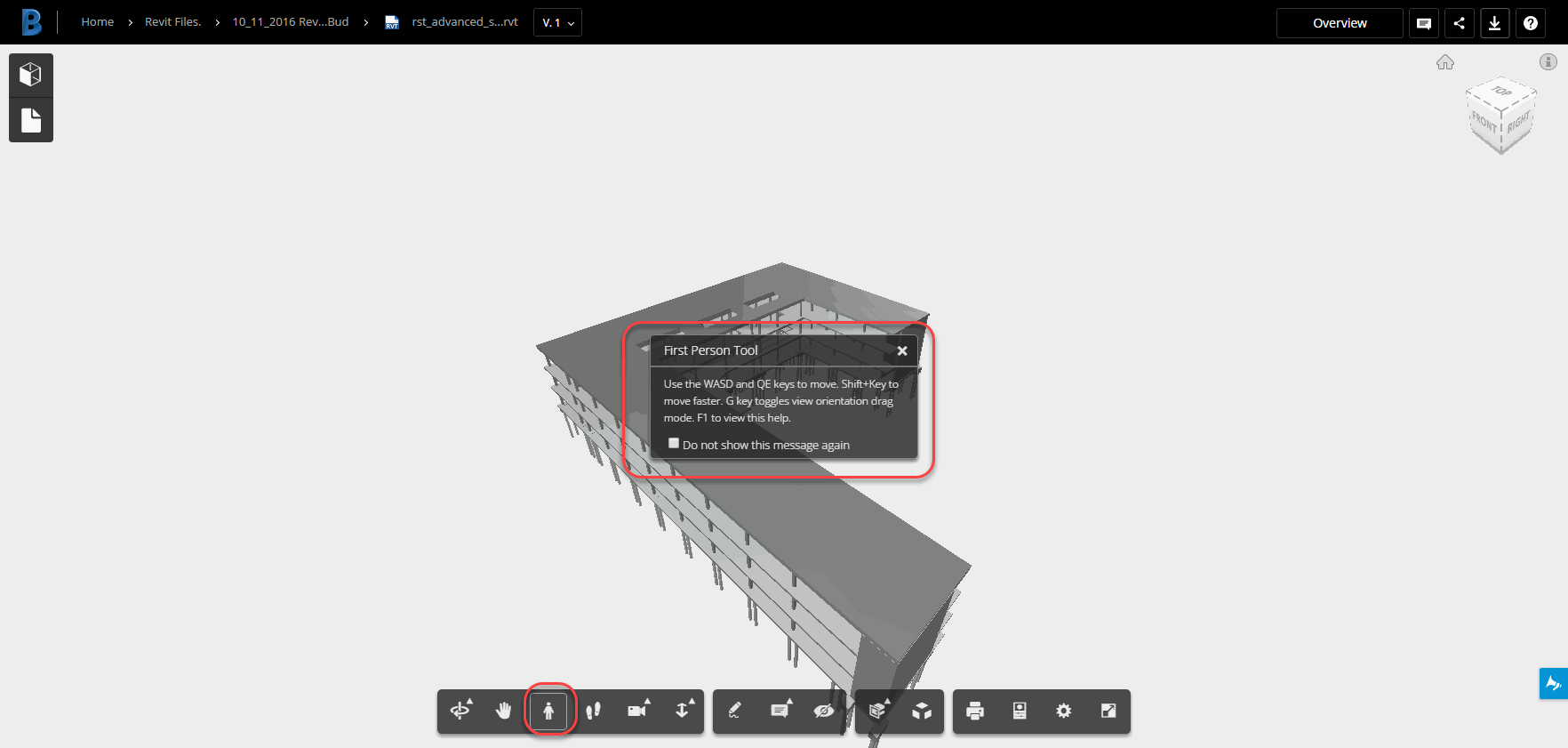1568x748 pixels.
Task: Toggle full screen mode
Action: pos(1108,711)
